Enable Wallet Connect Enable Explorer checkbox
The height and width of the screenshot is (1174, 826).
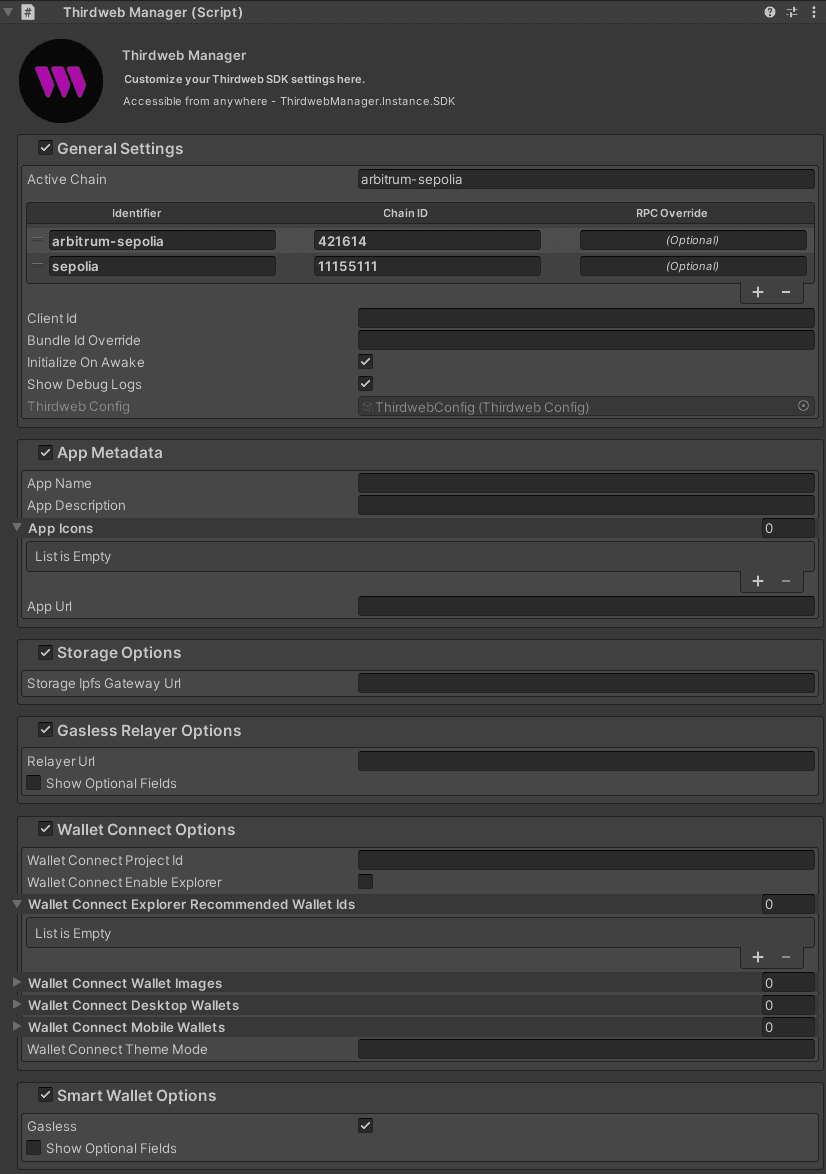pos(366,882)
